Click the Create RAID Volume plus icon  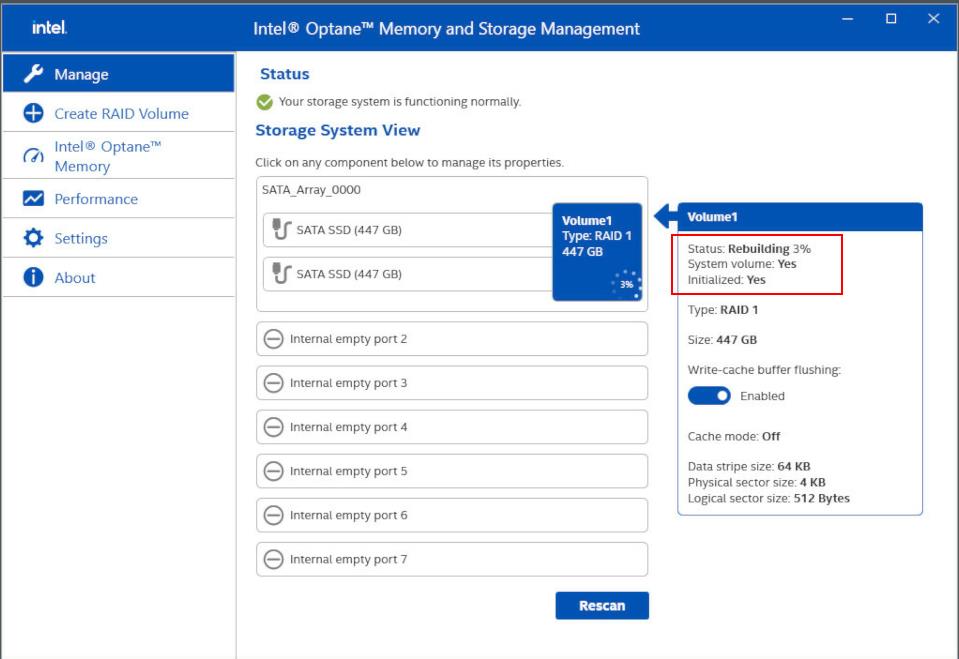pyautogui.click(x=33, y=113)
